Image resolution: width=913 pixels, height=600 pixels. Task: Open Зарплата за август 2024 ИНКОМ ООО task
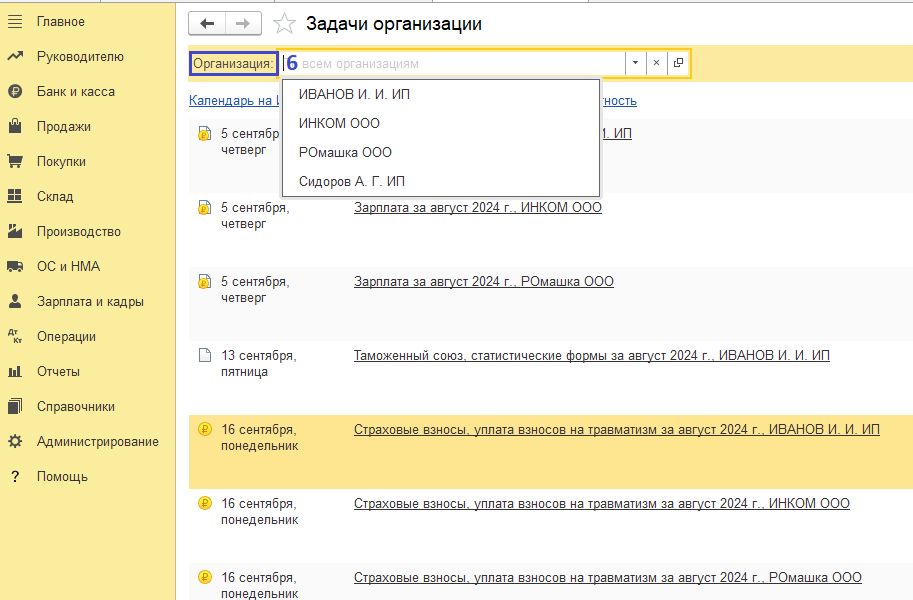click(x=477, y=208)
